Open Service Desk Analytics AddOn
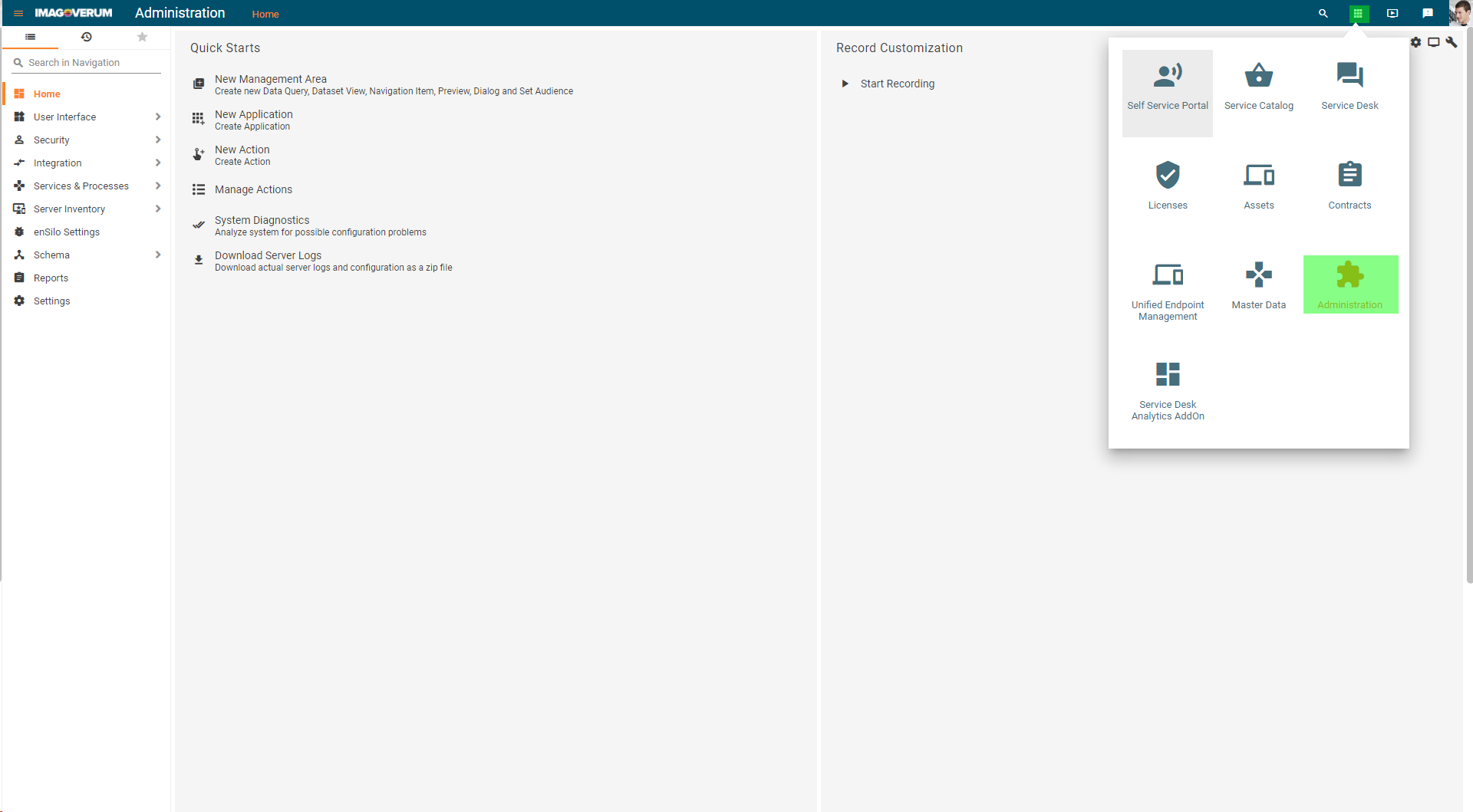Image resolution: width=1473 pixels, height=812 pixels. point(1167,389)
